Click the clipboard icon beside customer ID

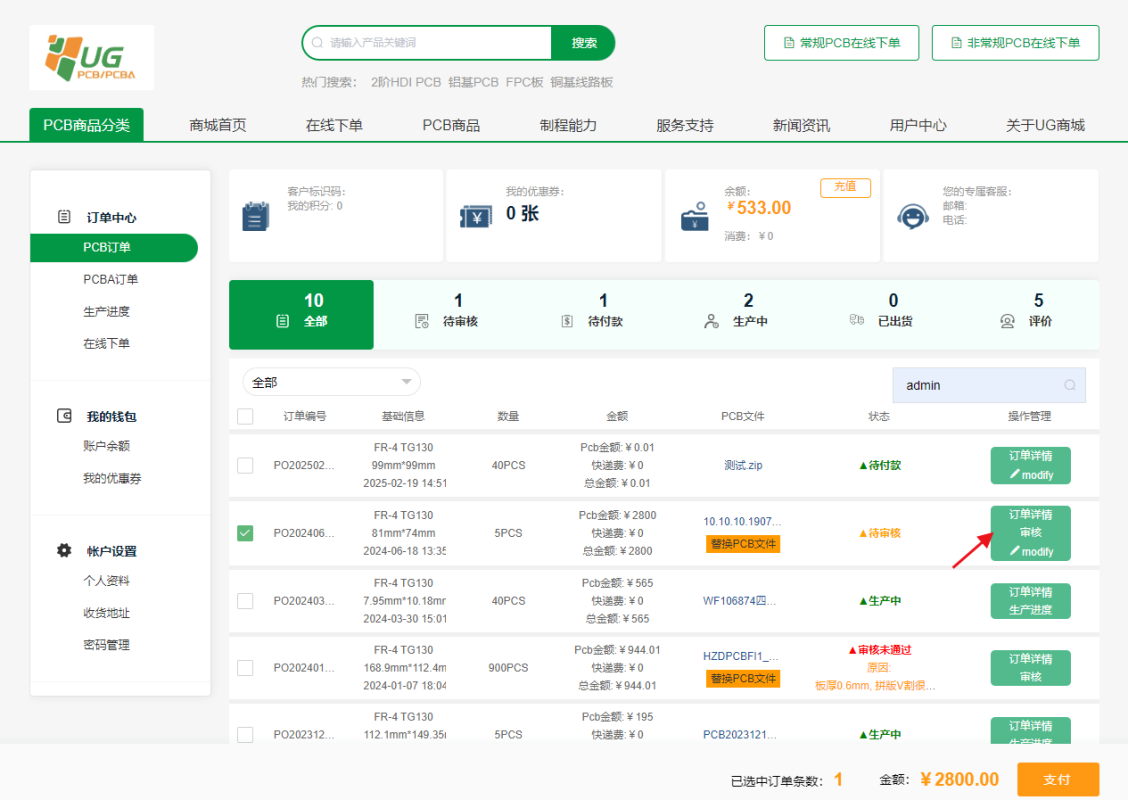(x=255, y=216)
